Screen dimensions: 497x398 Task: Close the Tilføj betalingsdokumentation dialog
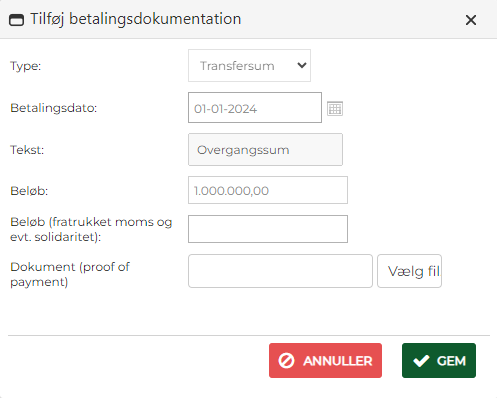(471, 20)
